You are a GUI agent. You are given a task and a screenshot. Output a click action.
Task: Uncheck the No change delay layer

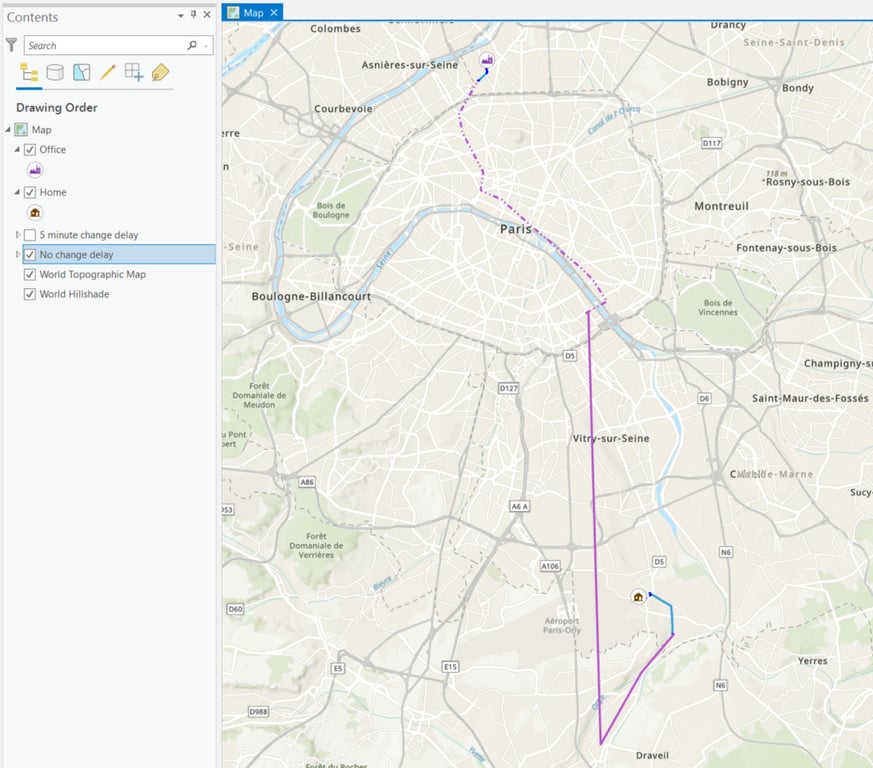(x=30, y=255)
